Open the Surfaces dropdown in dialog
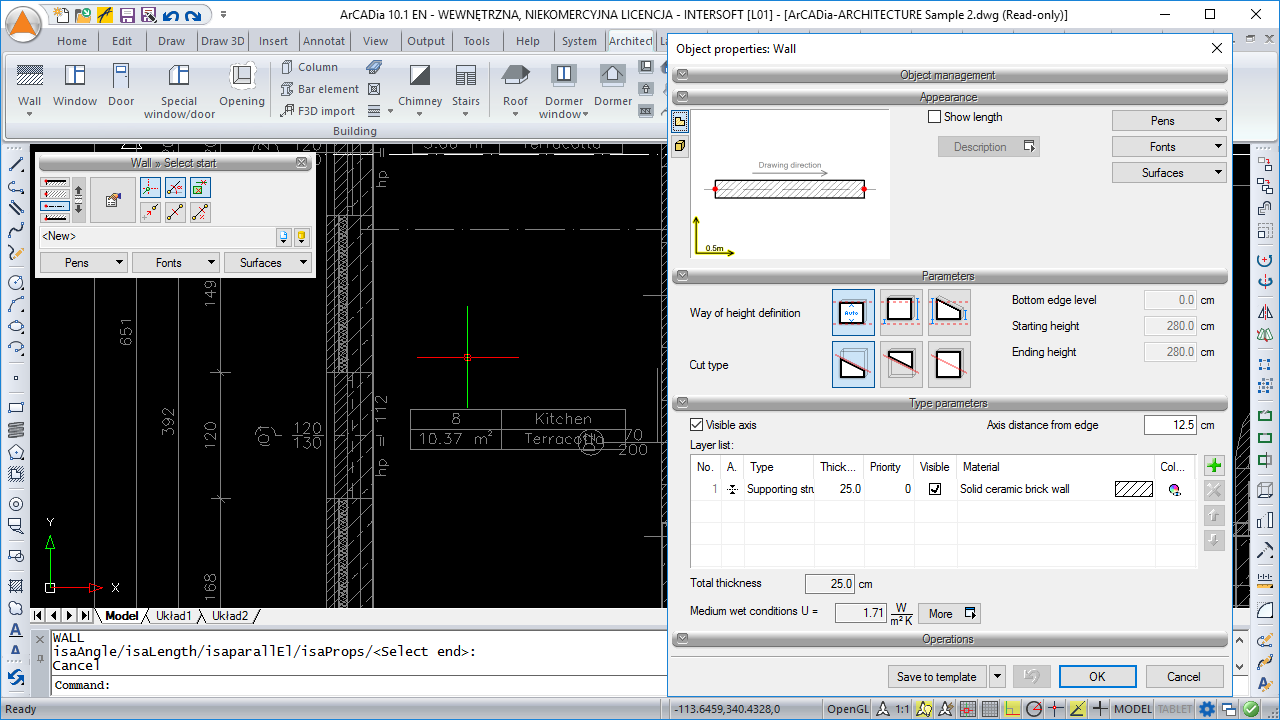The width and height of the screenshot is (1280, 720). (x=1169, y=173)
